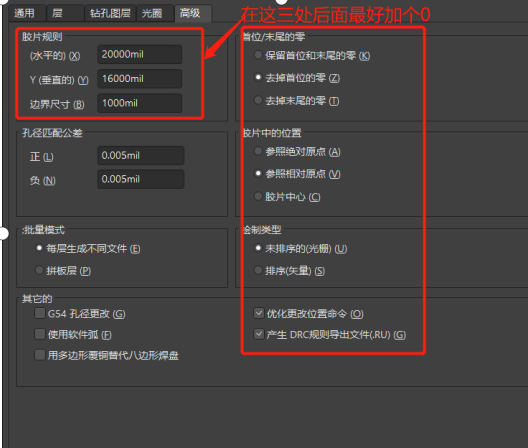Click the 正 (L) tolerance field
The image size is (528, 448).
pos(141,156)
